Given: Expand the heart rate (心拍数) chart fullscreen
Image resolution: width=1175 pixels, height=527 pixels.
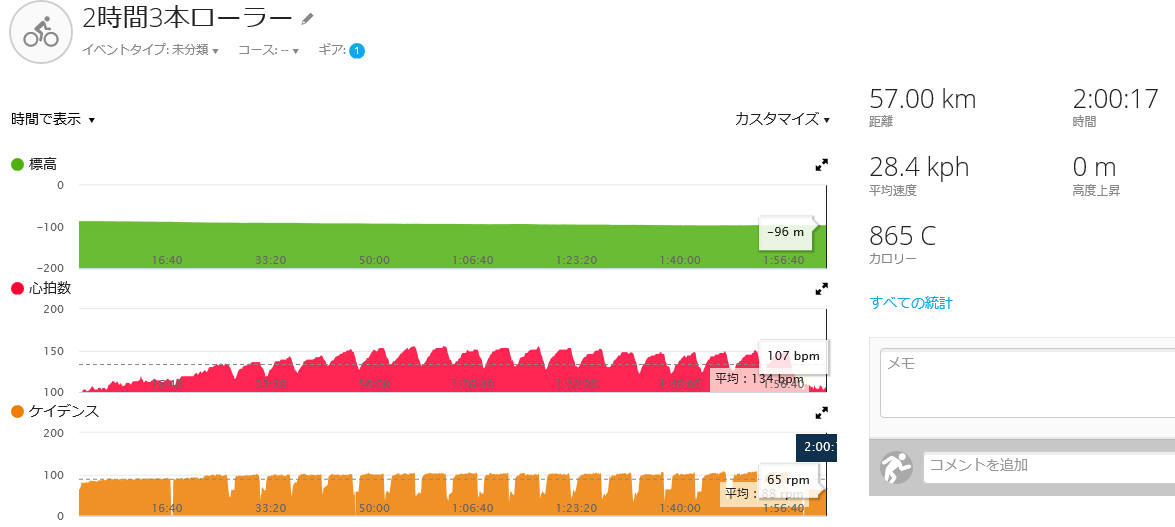Looking at the screenshot, I should tap(821, 289).
